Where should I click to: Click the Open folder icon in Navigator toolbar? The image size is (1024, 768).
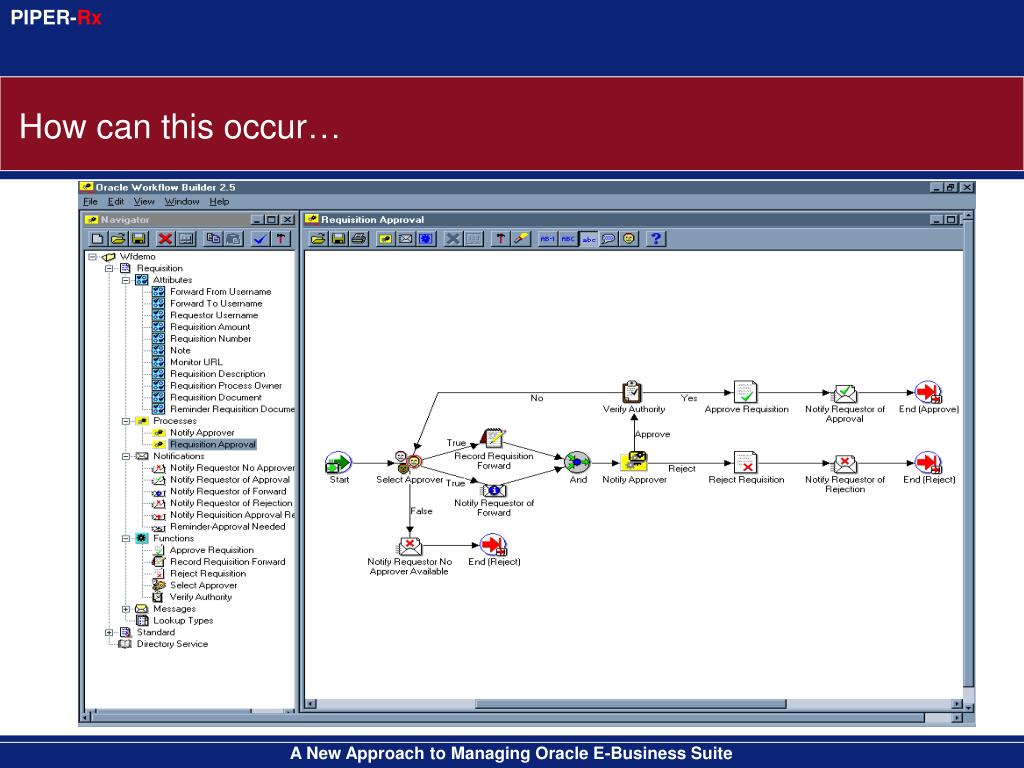pyautogui.click(x=118, y=239)
